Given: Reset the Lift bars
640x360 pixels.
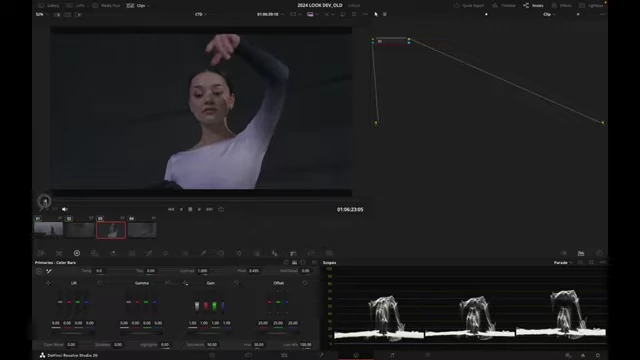Looking at the screenshot, I should [100, 283].
